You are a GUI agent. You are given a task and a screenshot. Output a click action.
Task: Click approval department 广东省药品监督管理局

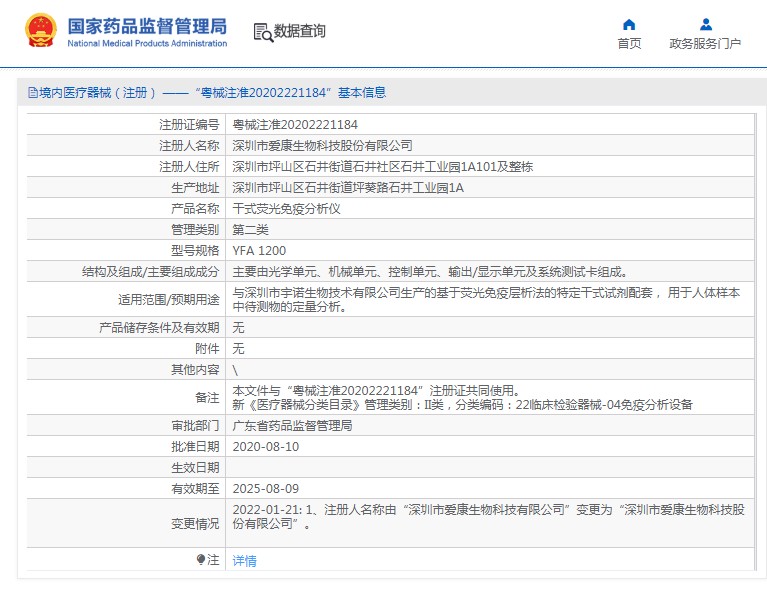[x=292, y=425]
